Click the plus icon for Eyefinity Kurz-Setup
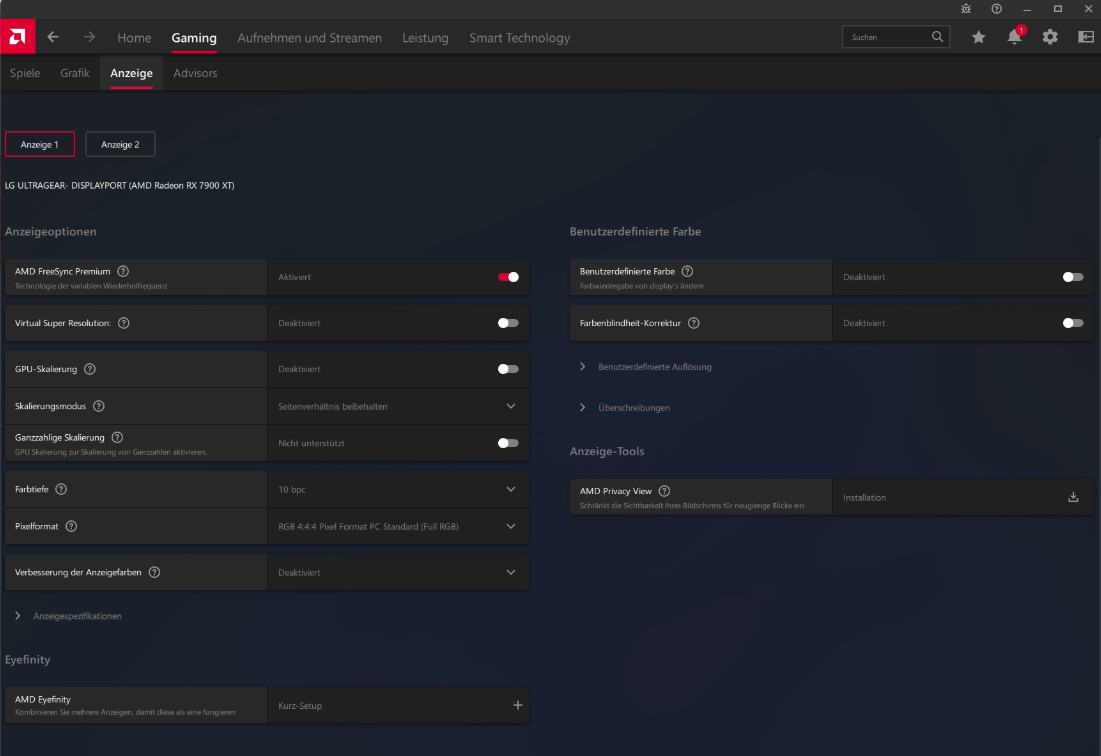 (x=517, y=705)
